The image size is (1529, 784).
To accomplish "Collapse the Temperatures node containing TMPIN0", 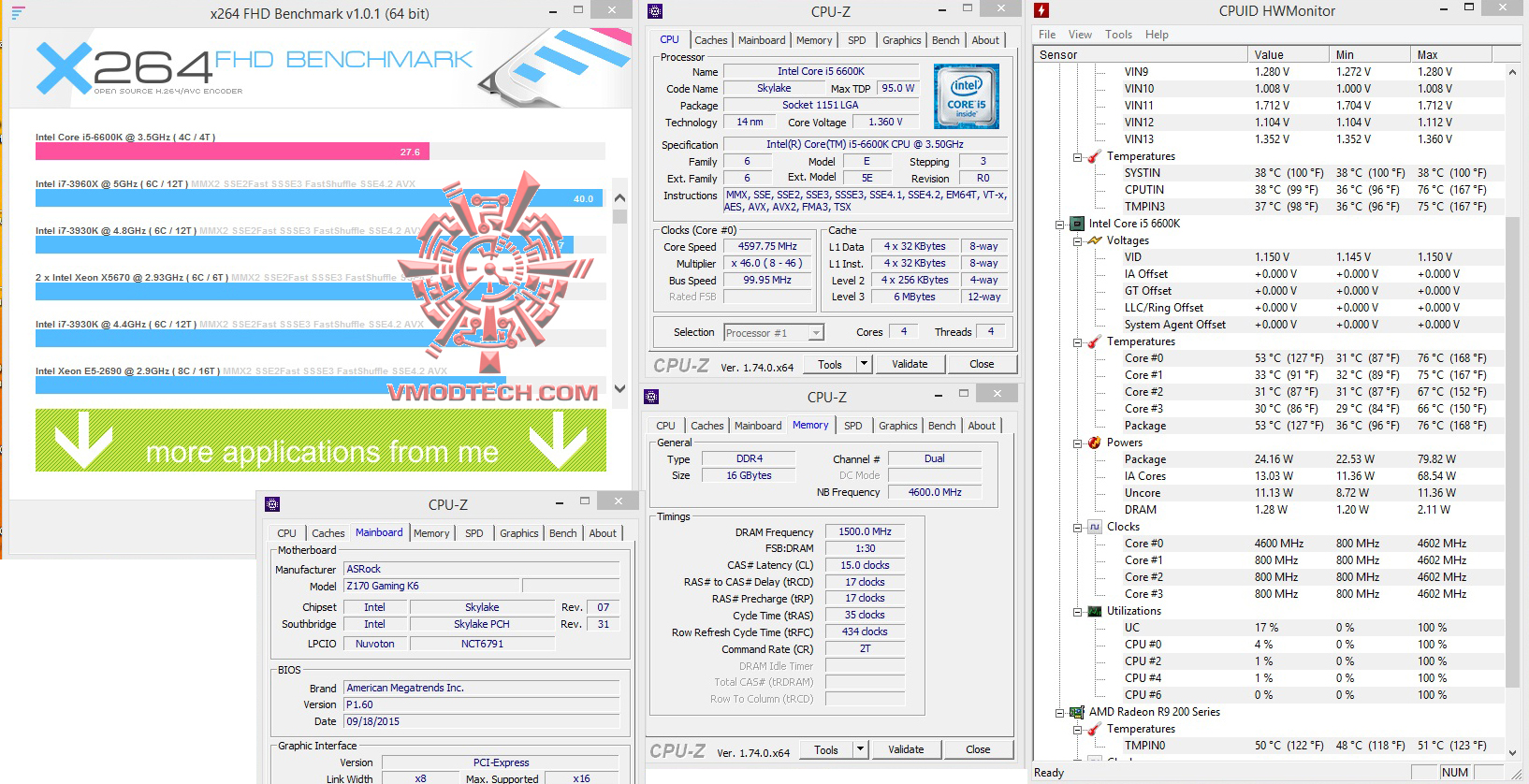I will click(1078, 730).
